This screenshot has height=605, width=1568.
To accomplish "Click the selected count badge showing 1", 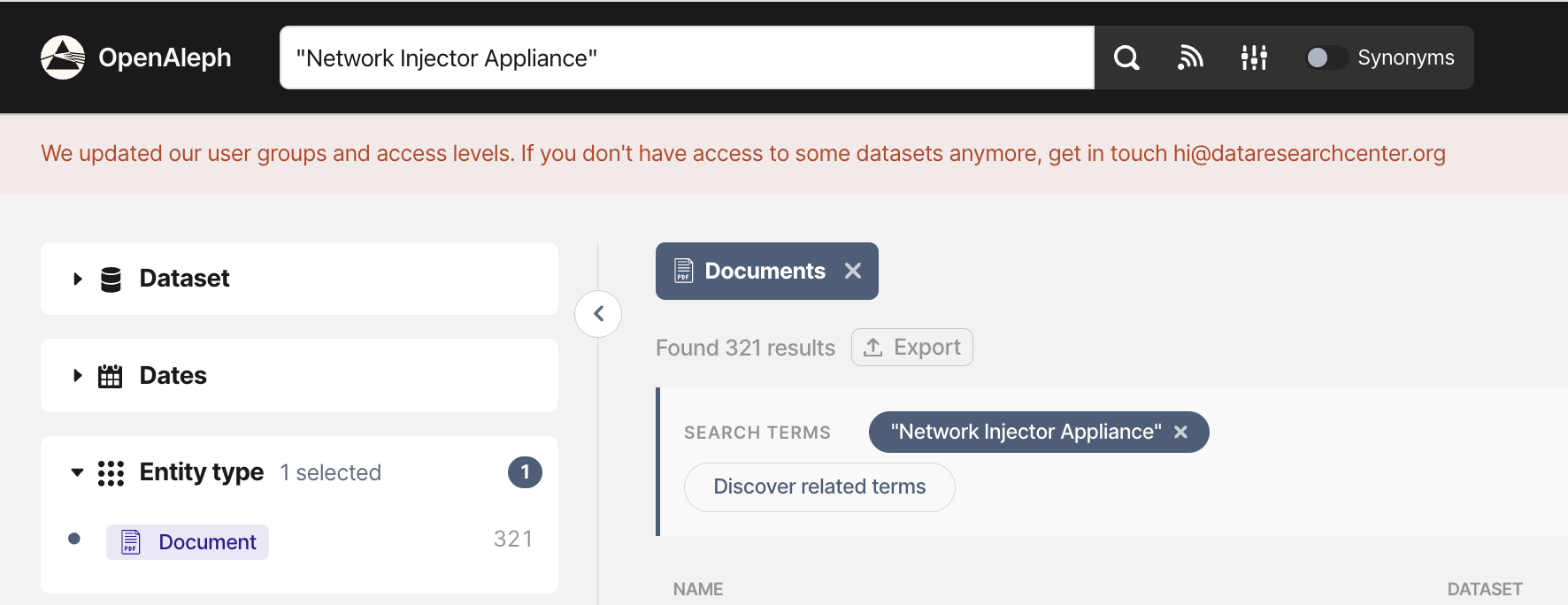I will (x=525, y=472).
